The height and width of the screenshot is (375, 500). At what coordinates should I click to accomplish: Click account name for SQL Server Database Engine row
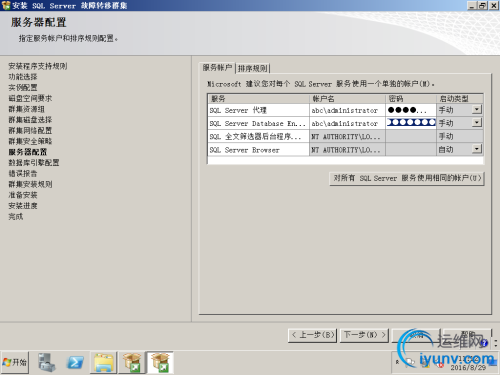click(347, 123)
